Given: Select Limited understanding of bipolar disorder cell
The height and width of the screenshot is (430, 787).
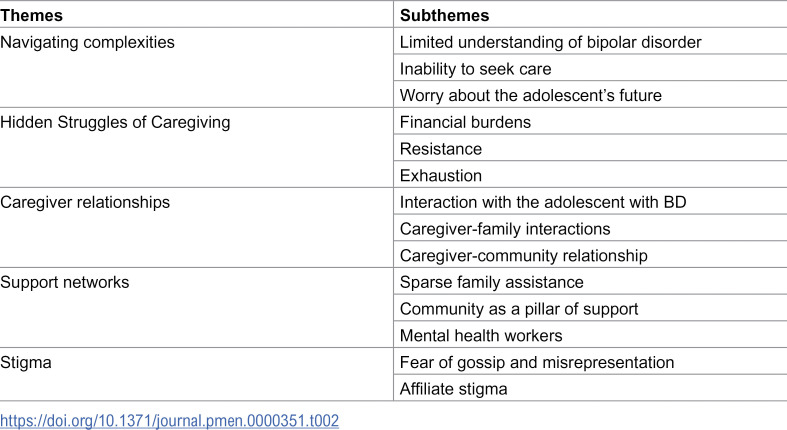Looking at the screenshot, I should pos(590,42).
